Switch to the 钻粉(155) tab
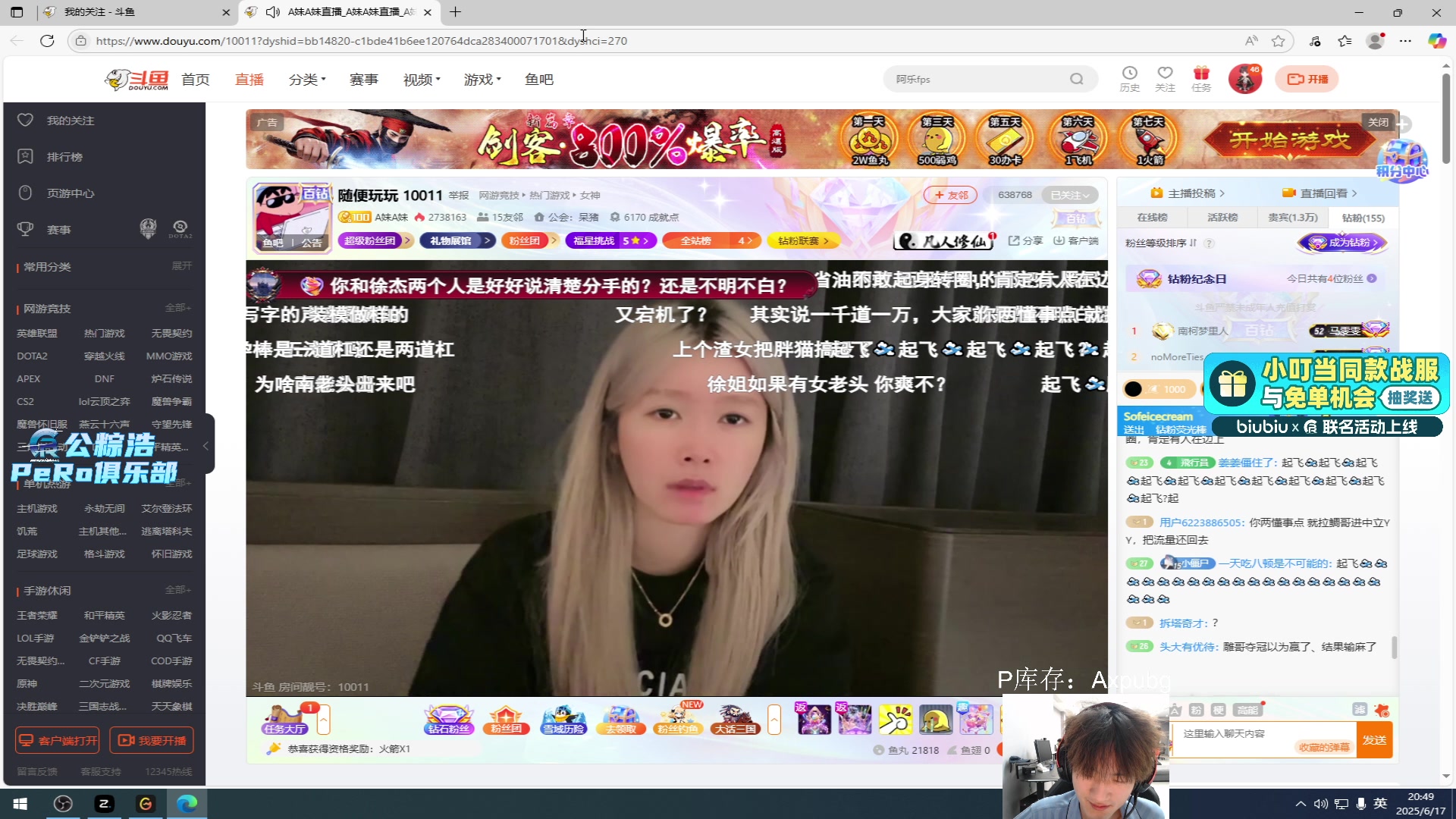This screenshot has height=819, width=1456. point(1363,218)
